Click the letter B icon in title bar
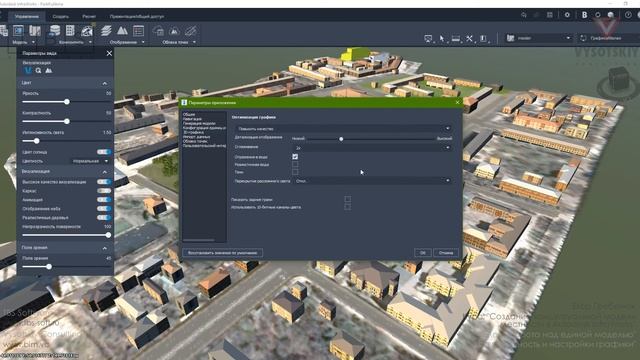Image resolution: width=640 pixels, height=360 pixels. coord(584,15)
